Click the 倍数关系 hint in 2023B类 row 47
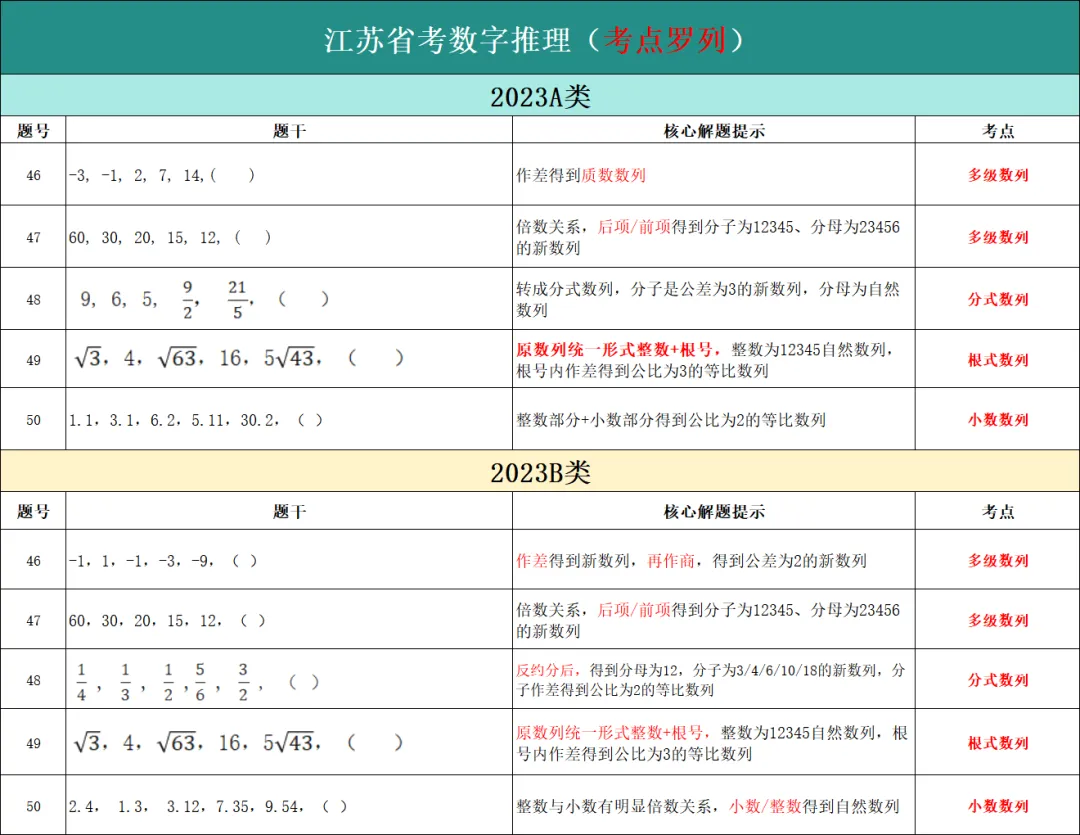Viewport: 1080px width, 835px height. (708, 620)
